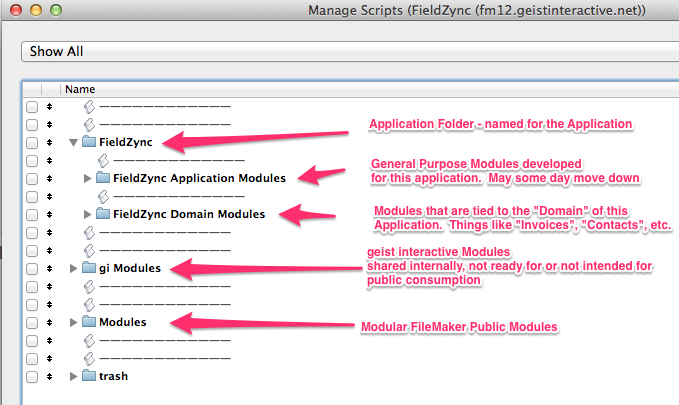Click script icon of separator directly under FieldZync folder
Viewport: 679px width, 405px height.
pos(103,161)
